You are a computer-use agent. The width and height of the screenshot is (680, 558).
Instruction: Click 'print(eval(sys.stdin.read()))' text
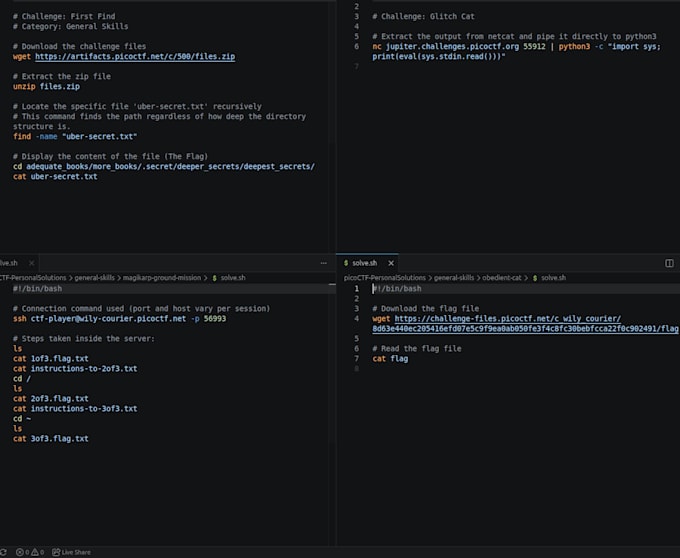click(x=439, y=56)
